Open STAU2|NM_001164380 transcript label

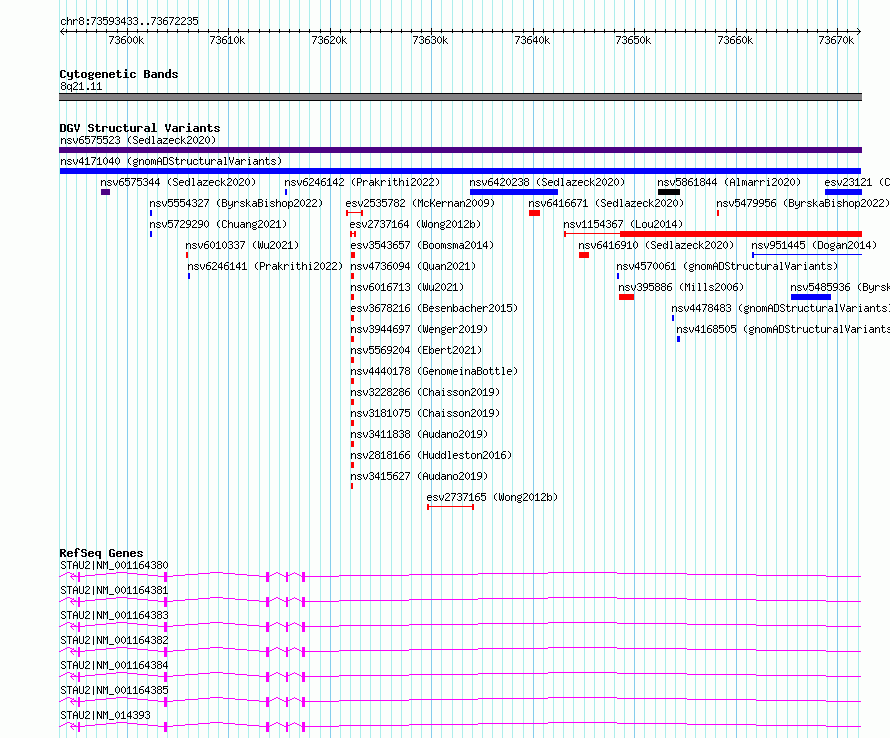(114, 565)
